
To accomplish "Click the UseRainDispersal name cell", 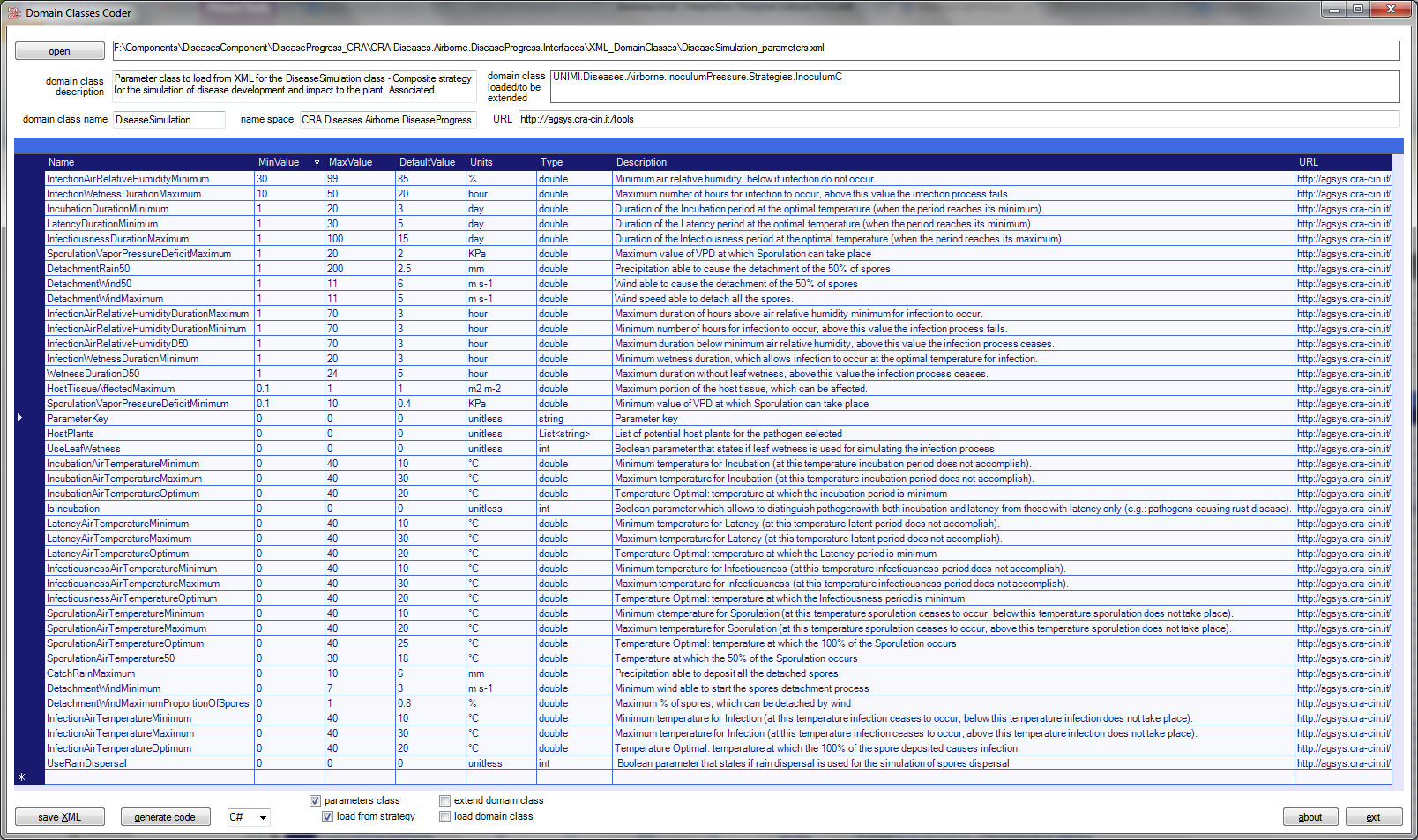I will pos(149,763).
